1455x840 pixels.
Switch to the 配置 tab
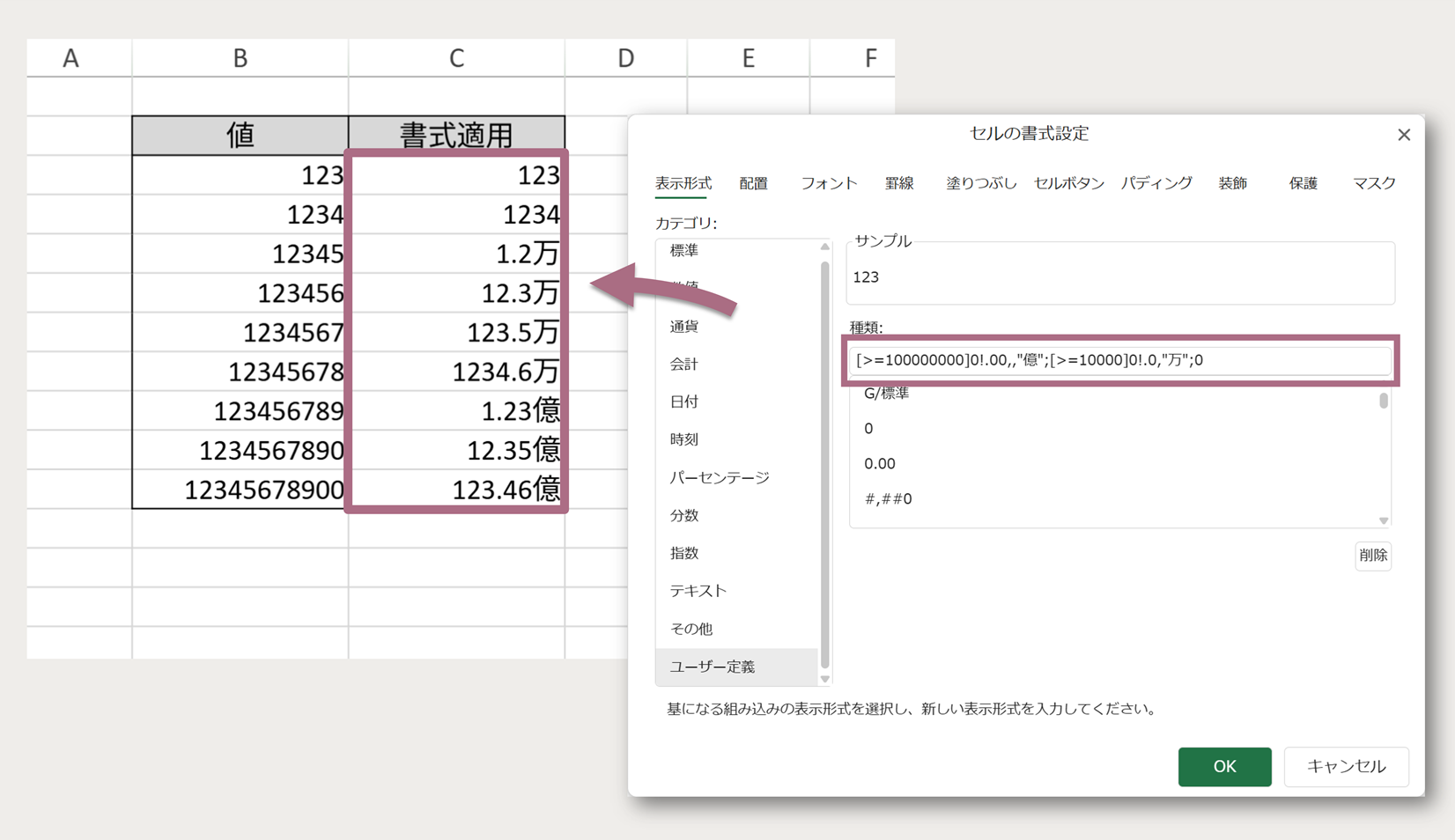tap(753, 183)
